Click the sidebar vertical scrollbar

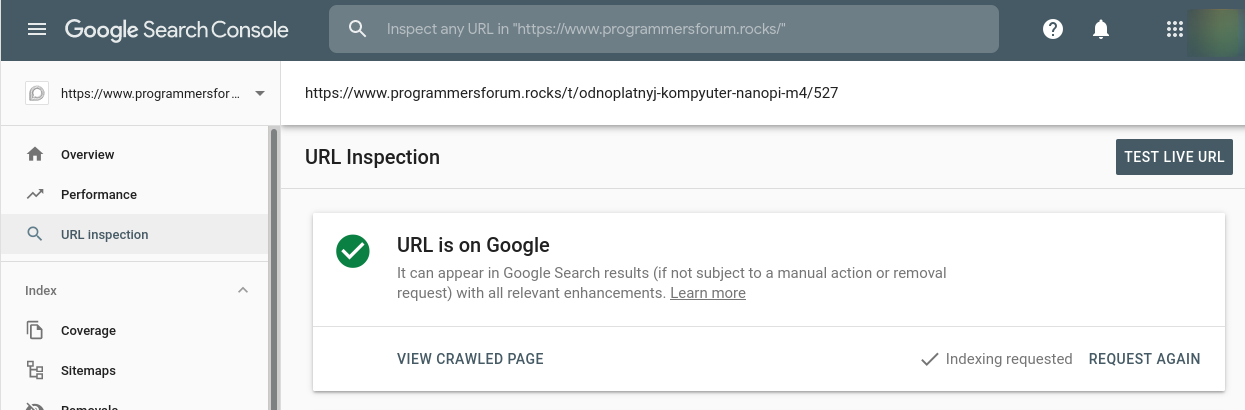tap(274, 268)
